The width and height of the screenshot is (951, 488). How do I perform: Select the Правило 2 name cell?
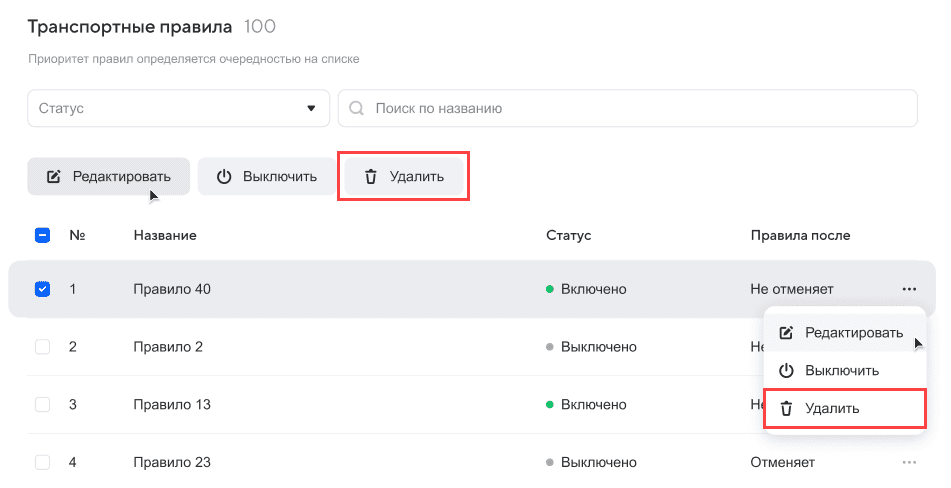coord(168,347)
